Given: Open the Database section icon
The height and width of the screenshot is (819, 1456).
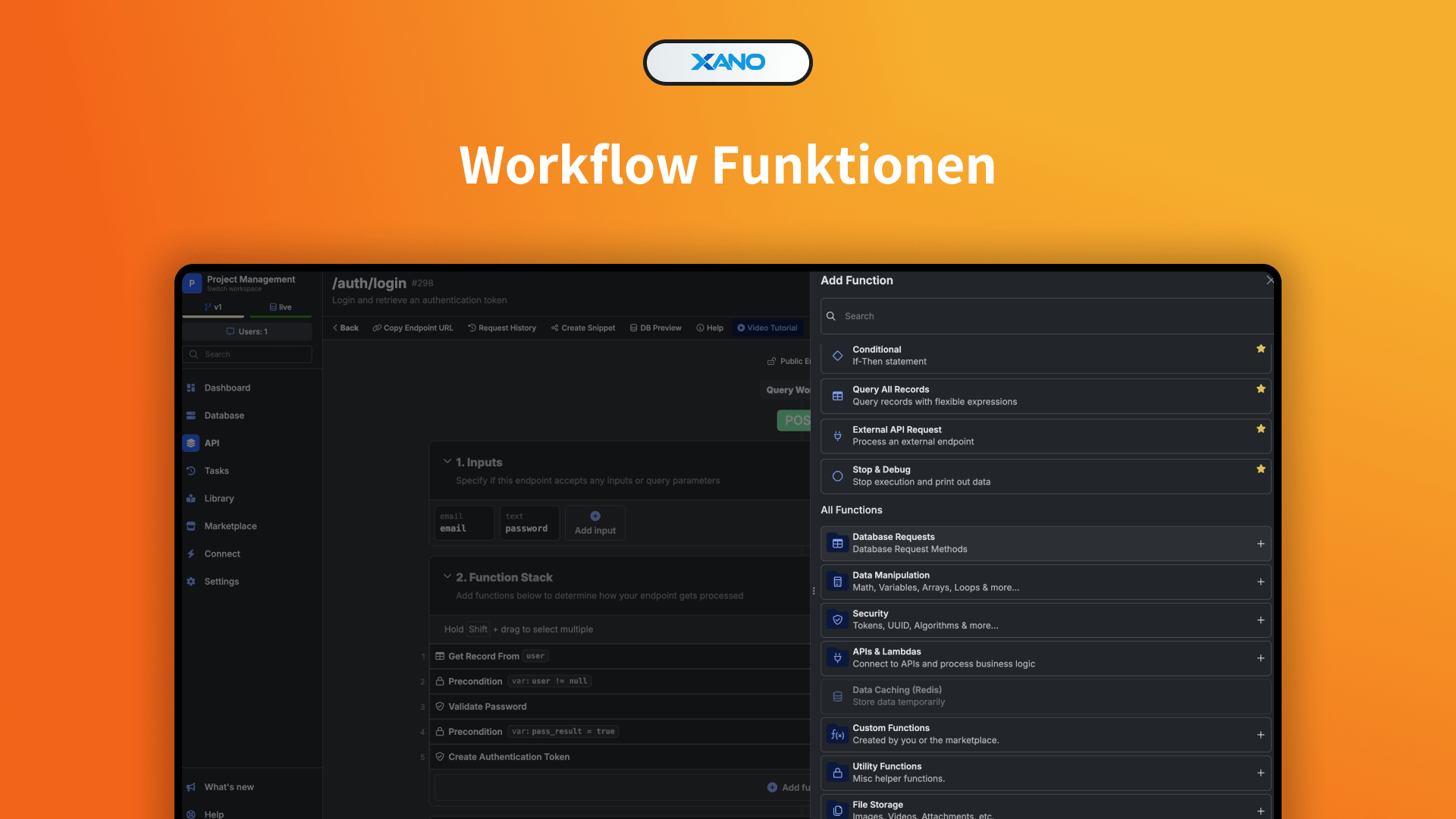Looking at the screenshot, I should click(x=191, y=416).
